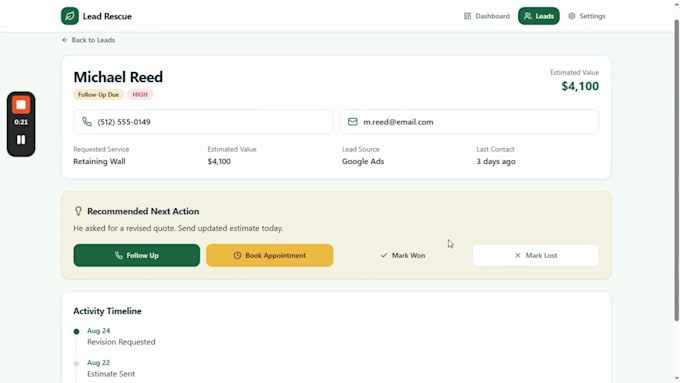Screen dimensions: 680x383
Task: Click the Michael Reed name heading
Action: [118, 77]
